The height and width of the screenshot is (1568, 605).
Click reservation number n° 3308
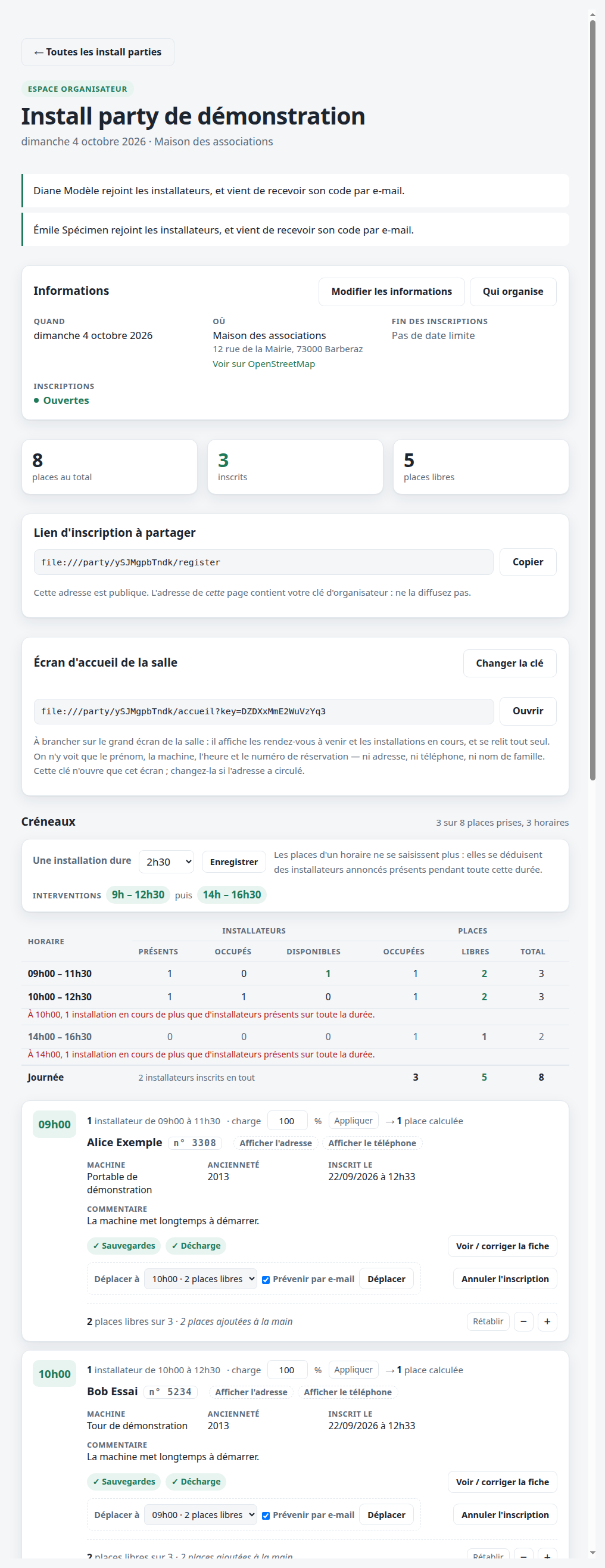click(195, 1143)
